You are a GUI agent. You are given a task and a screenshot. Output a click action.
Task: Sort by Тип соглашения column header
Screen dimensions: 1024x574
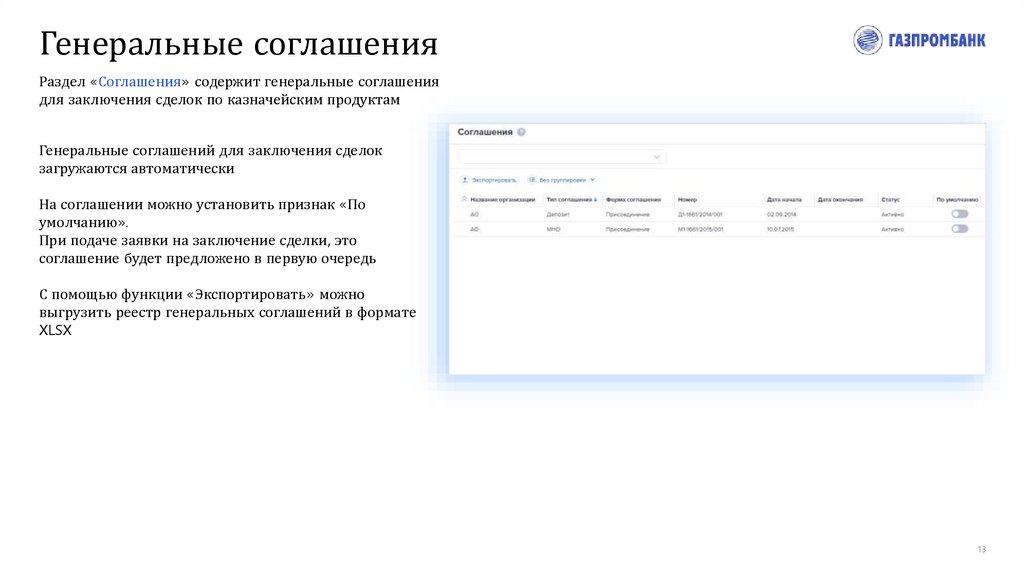click(571, 200)
